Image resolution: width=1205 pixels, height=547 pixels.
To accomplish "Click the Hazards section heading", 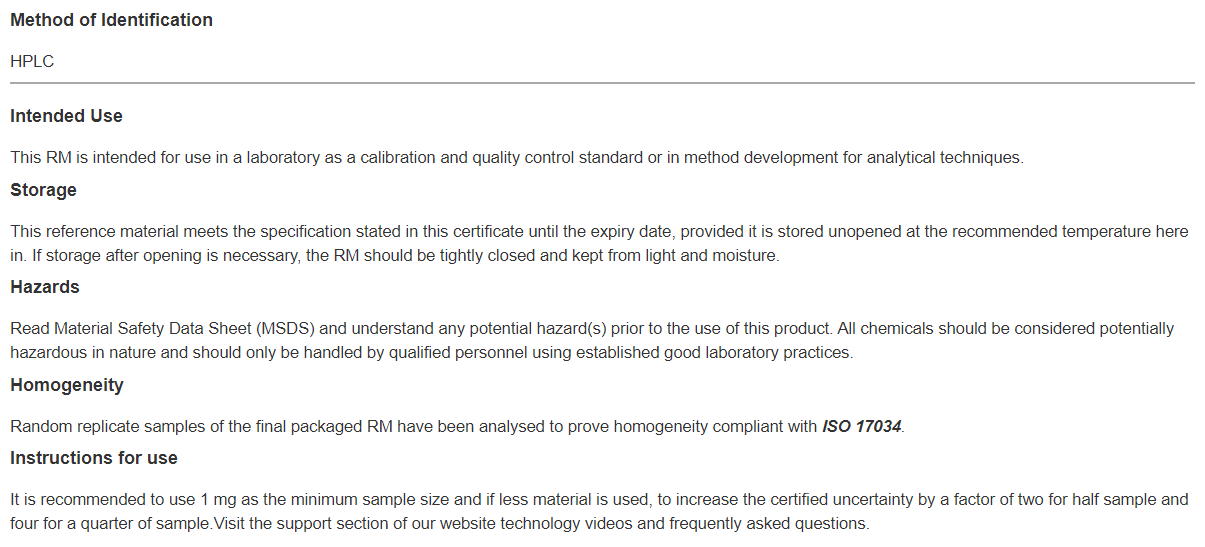I will coord(45,287).
